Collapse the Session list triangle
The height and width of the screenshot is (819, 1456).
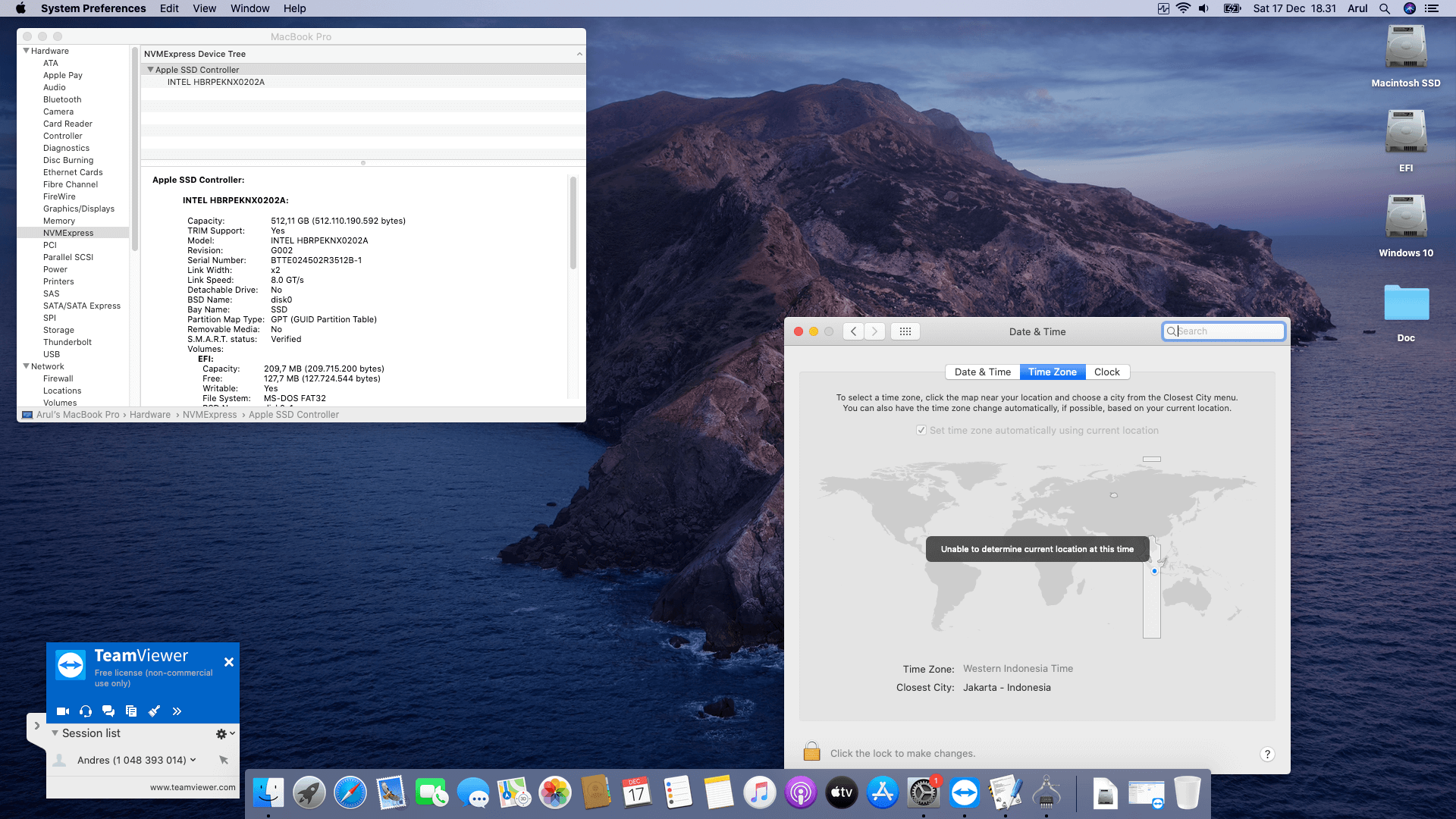tap(55, 733)
